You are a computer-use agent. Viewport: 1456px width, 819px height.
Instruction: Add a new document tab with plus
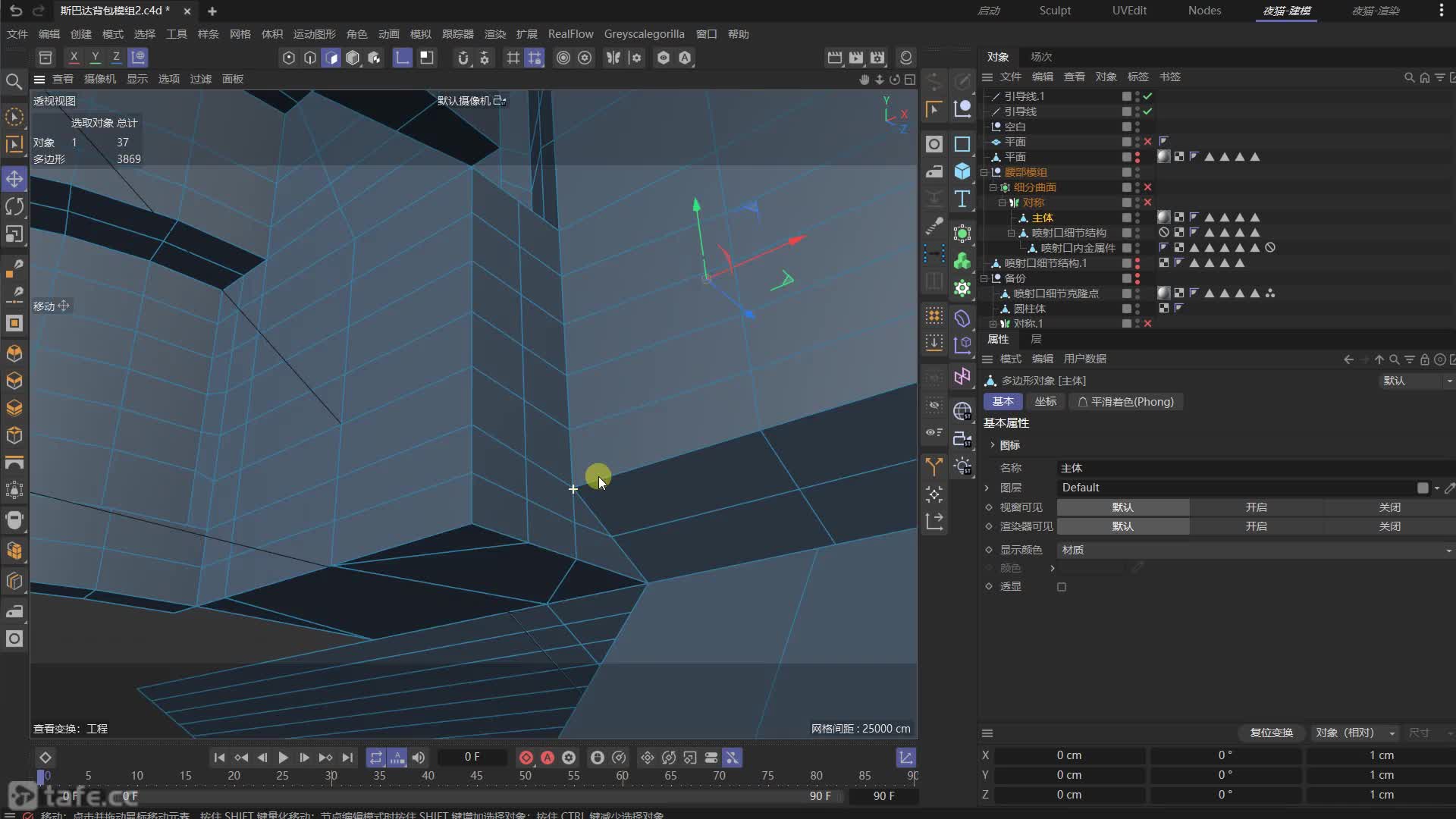click(x=212, y=11)
